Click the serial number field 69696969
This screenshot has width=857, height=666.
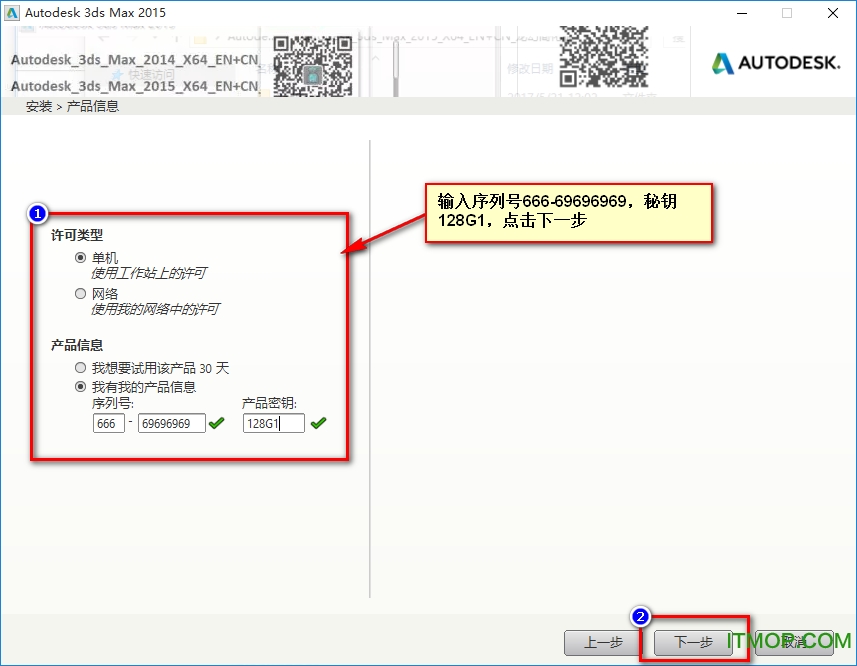[172, 423]
